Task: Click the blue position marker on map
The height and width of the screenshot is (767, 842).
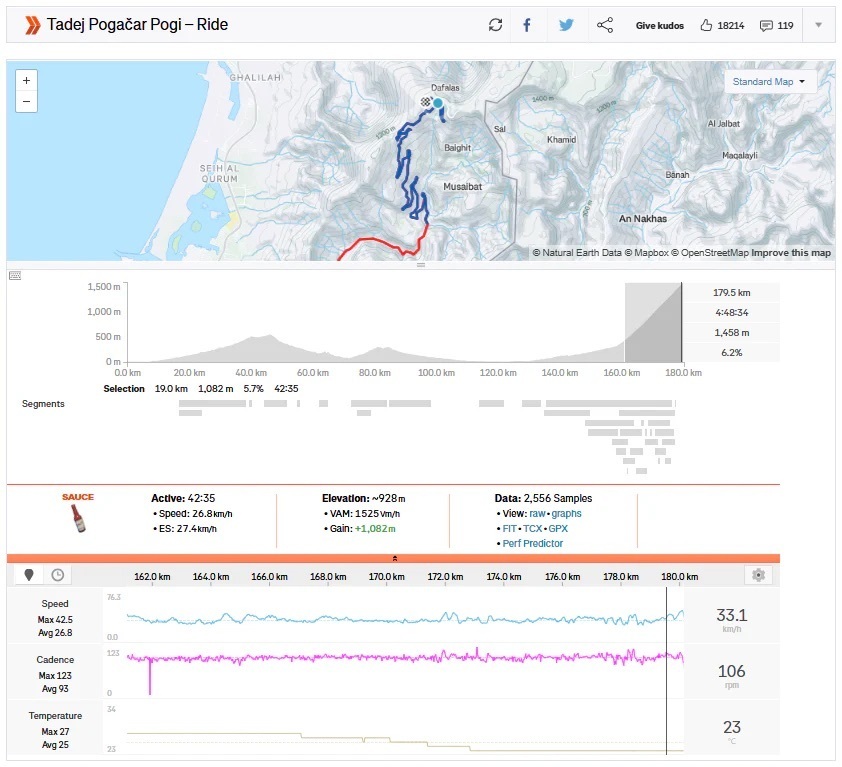Action: tap(438, 103)
